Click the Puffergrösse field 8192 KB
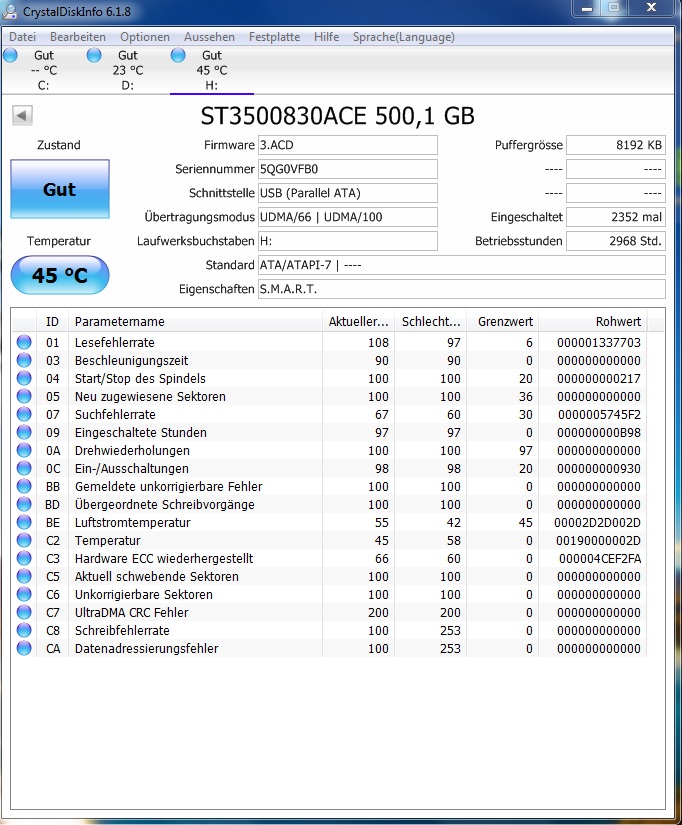This screenshot has height=825, width=682. pos(616,145)
